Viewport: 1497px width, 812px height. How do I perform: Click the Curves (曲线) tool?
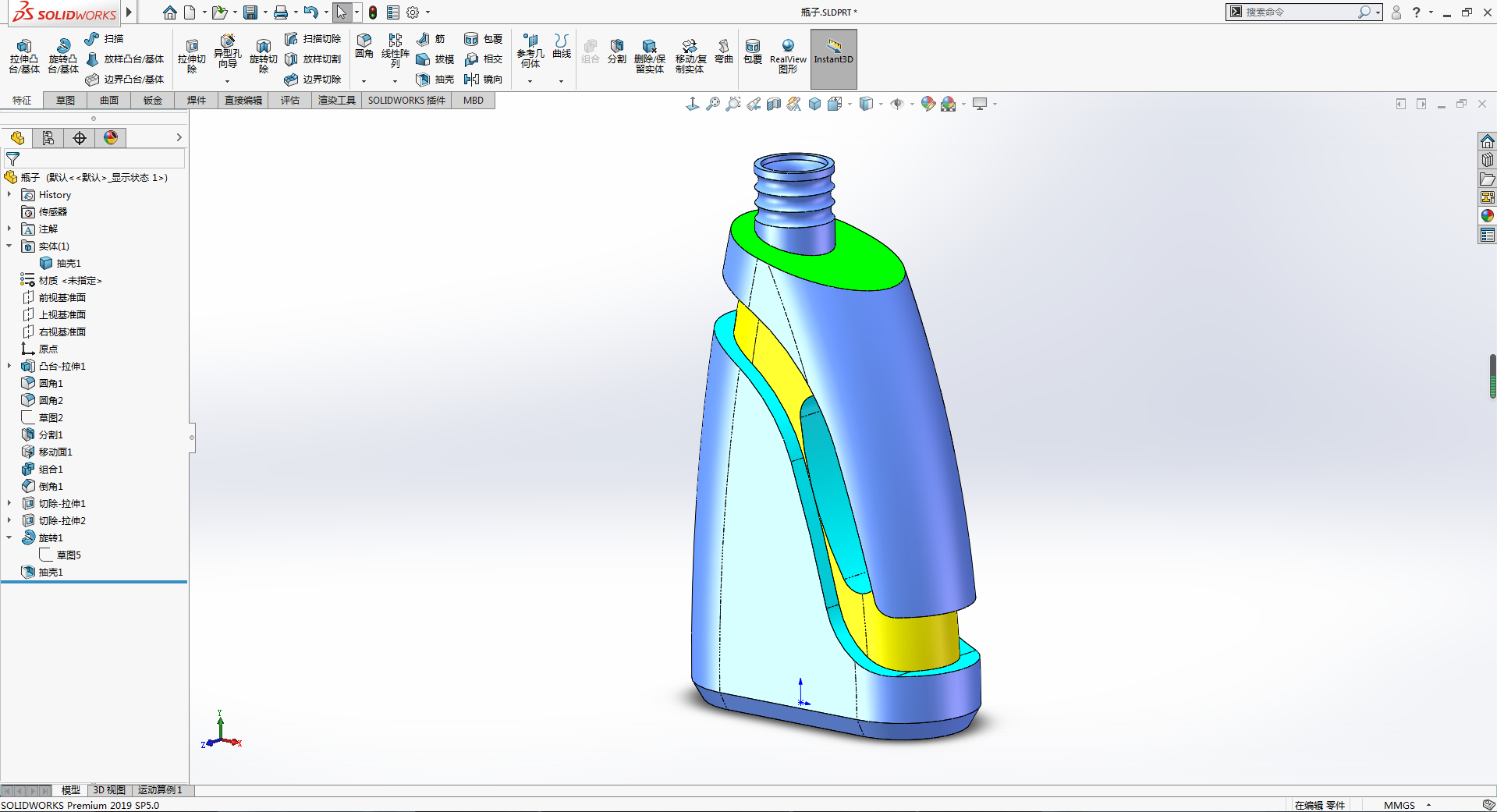[x=562, y=47]
